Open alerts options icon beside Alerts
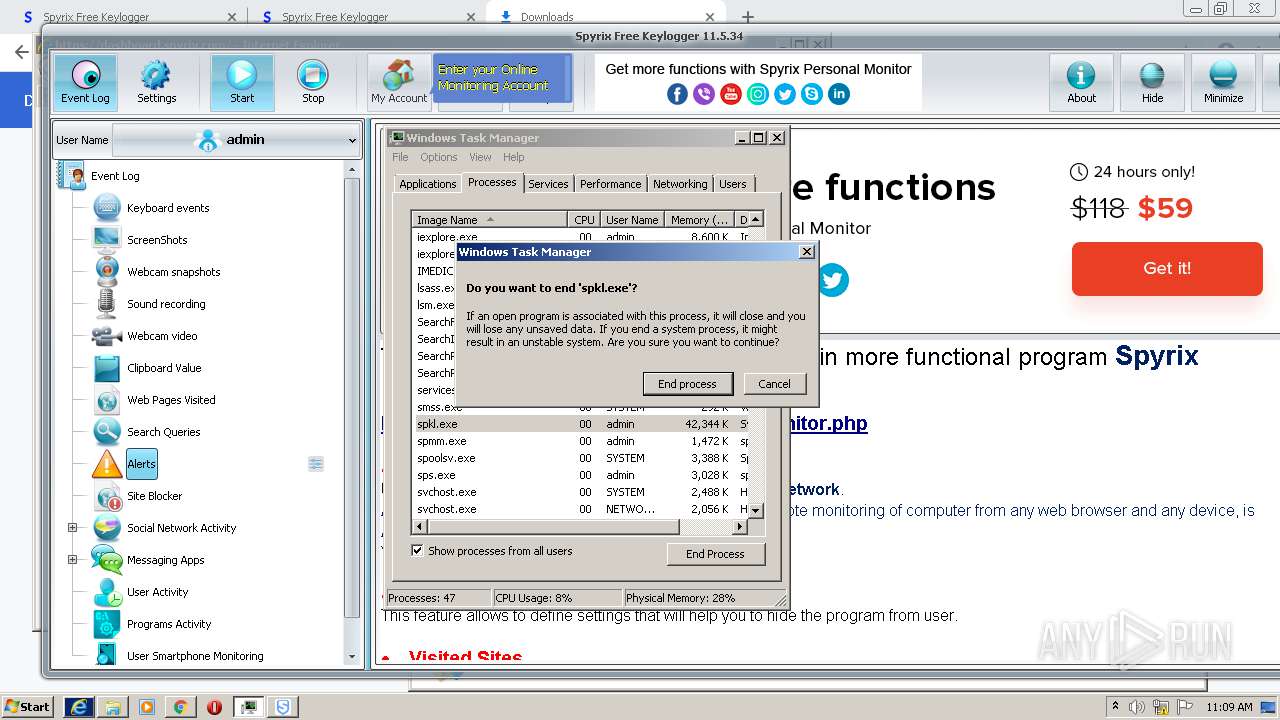The image size is (1280, 720). pos(316,464)
